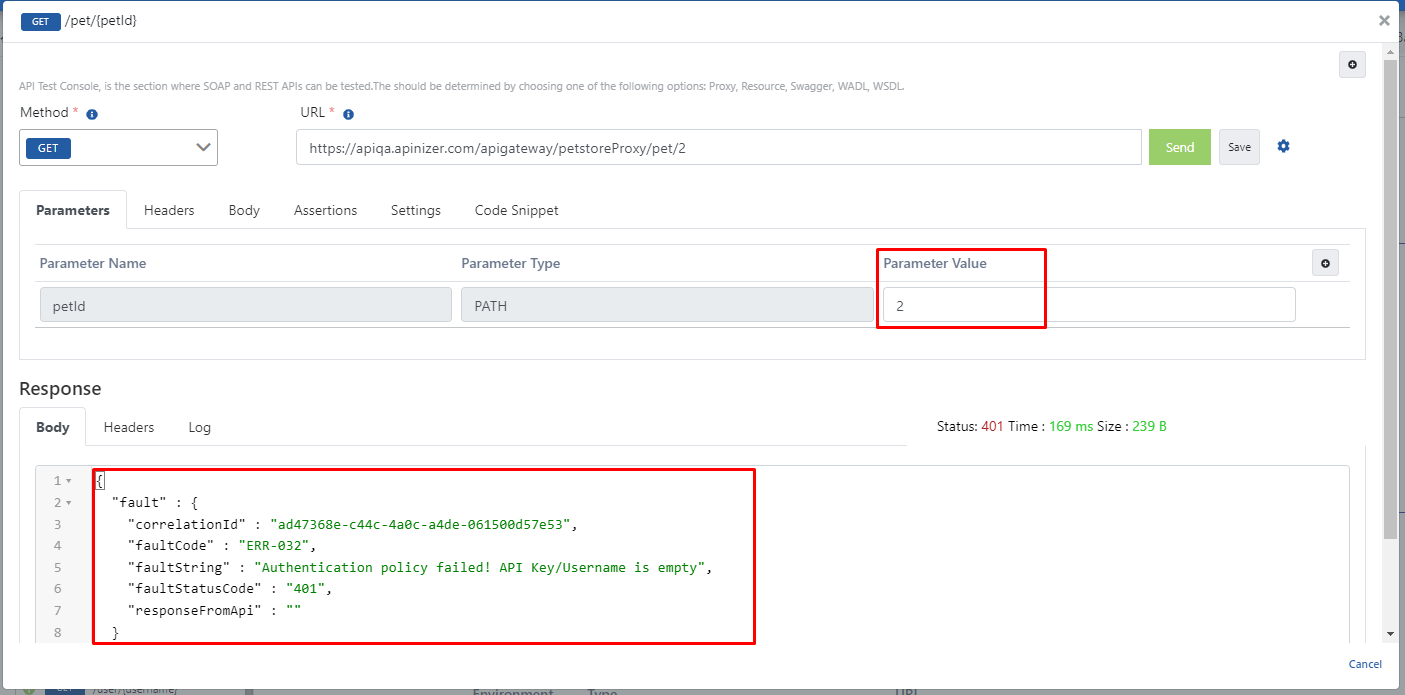
Task: Click the Cancel link
Action: [1365, 664]
